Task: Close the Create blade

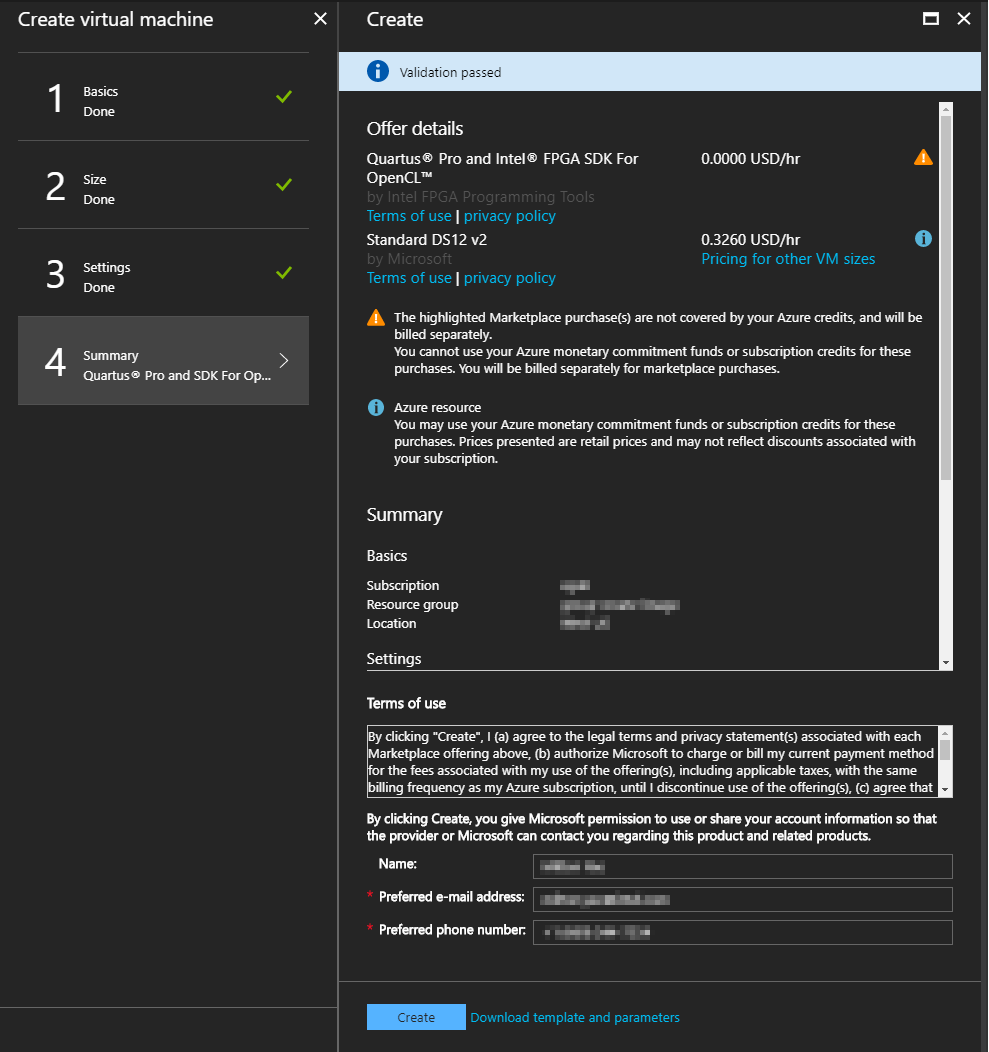Action: (x=964, y=19)
